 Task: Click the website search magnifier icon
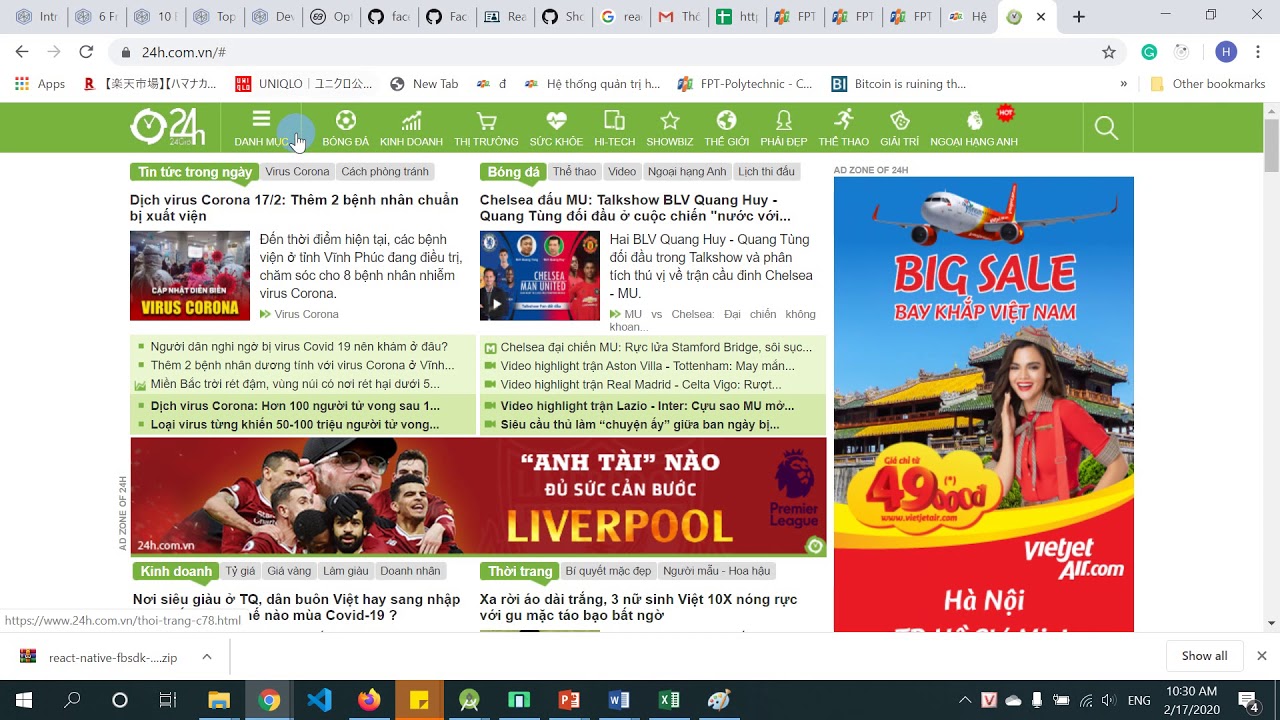(x=1106, y=128)
